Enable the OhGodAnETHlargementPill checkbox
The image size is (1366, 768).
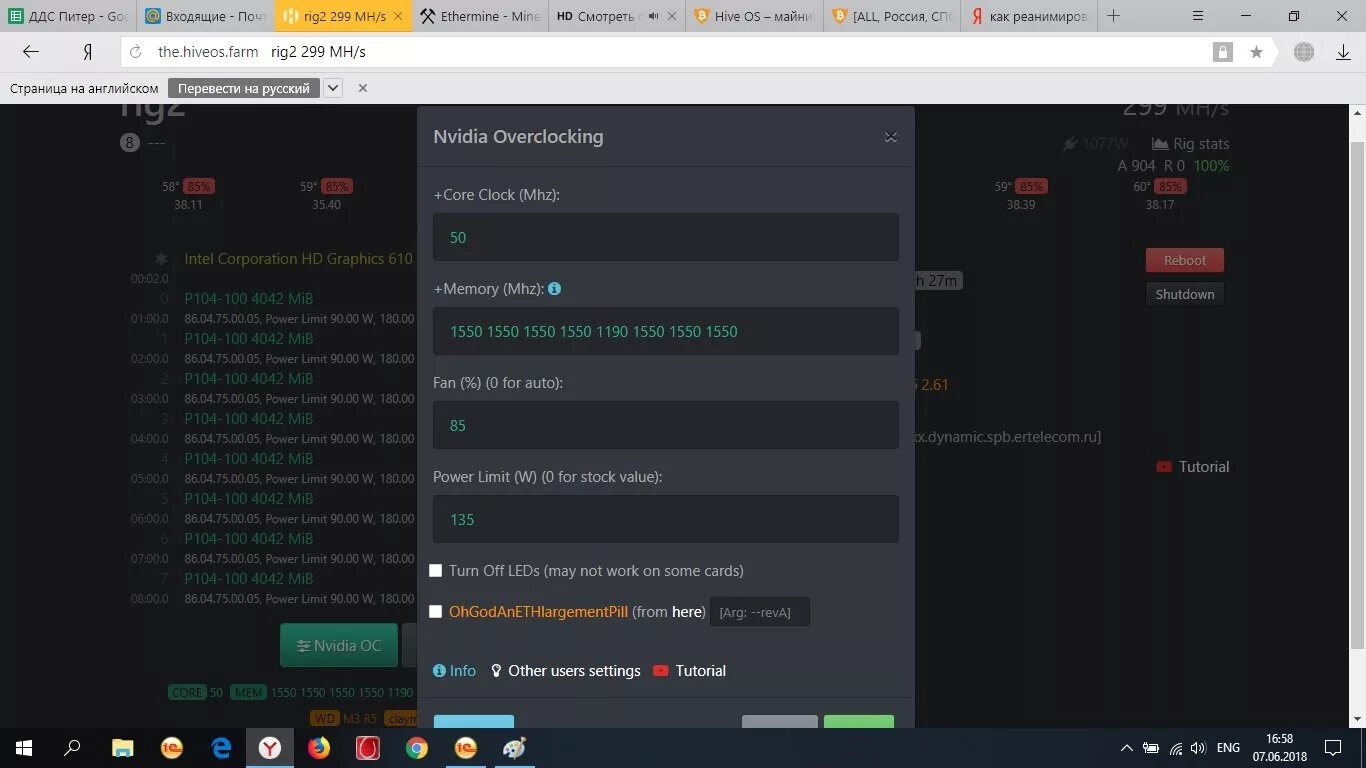(436, 612)
